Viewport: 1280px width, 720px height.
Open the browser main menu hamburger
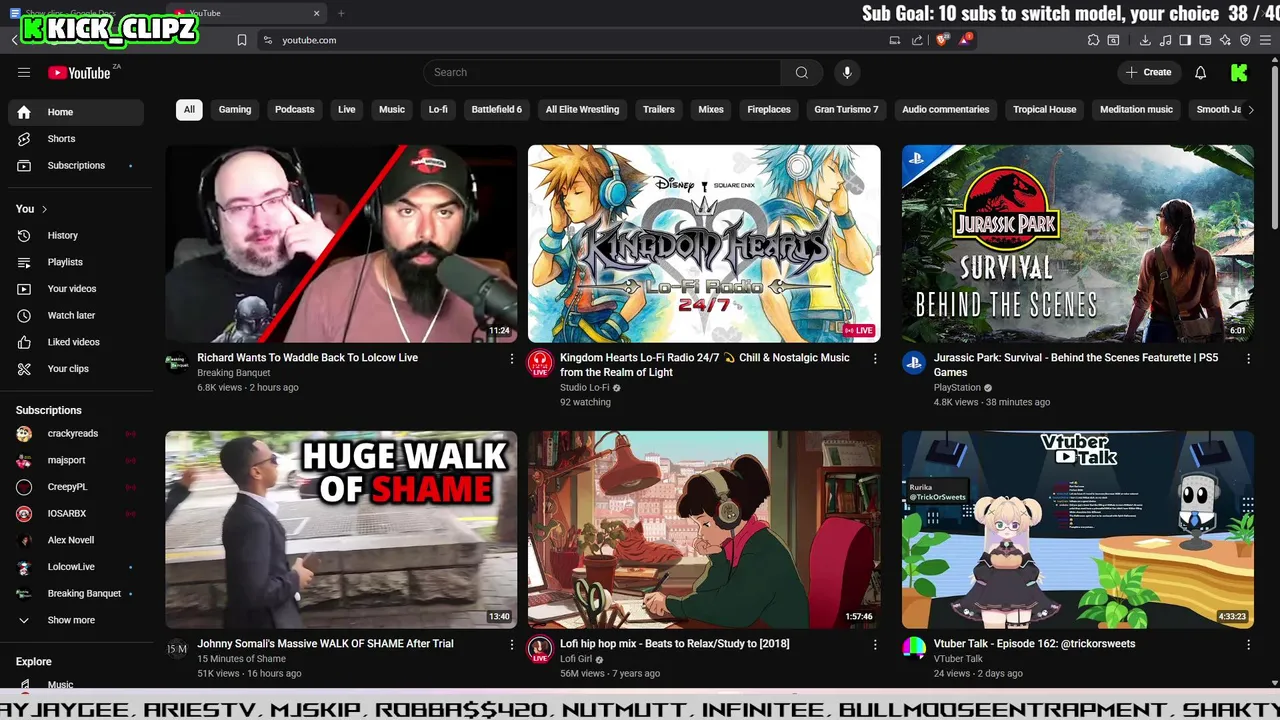click(x=1266, y=40)
